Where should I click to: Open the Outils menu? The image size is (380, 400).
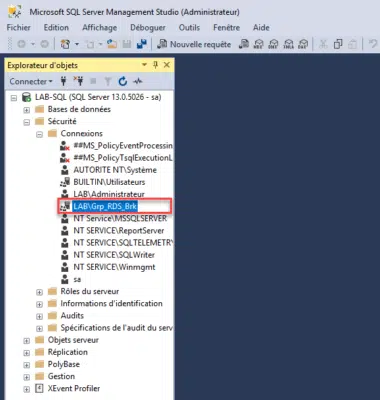pyautogui.click(x=189, y=28)
